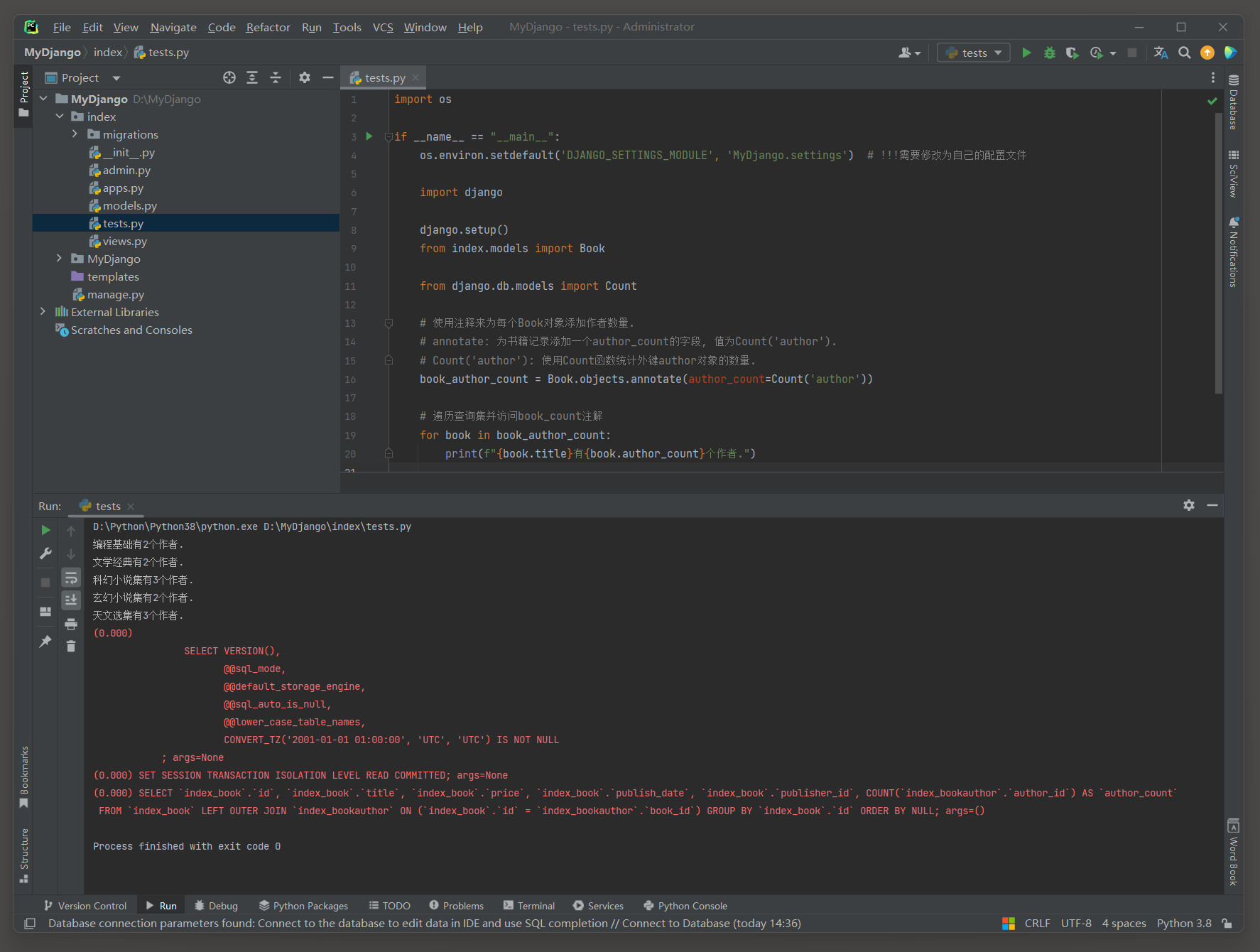Open Project panel settings gear
Image resolution: width=1260 pixels, height=952 pixels.
point(305,77)
